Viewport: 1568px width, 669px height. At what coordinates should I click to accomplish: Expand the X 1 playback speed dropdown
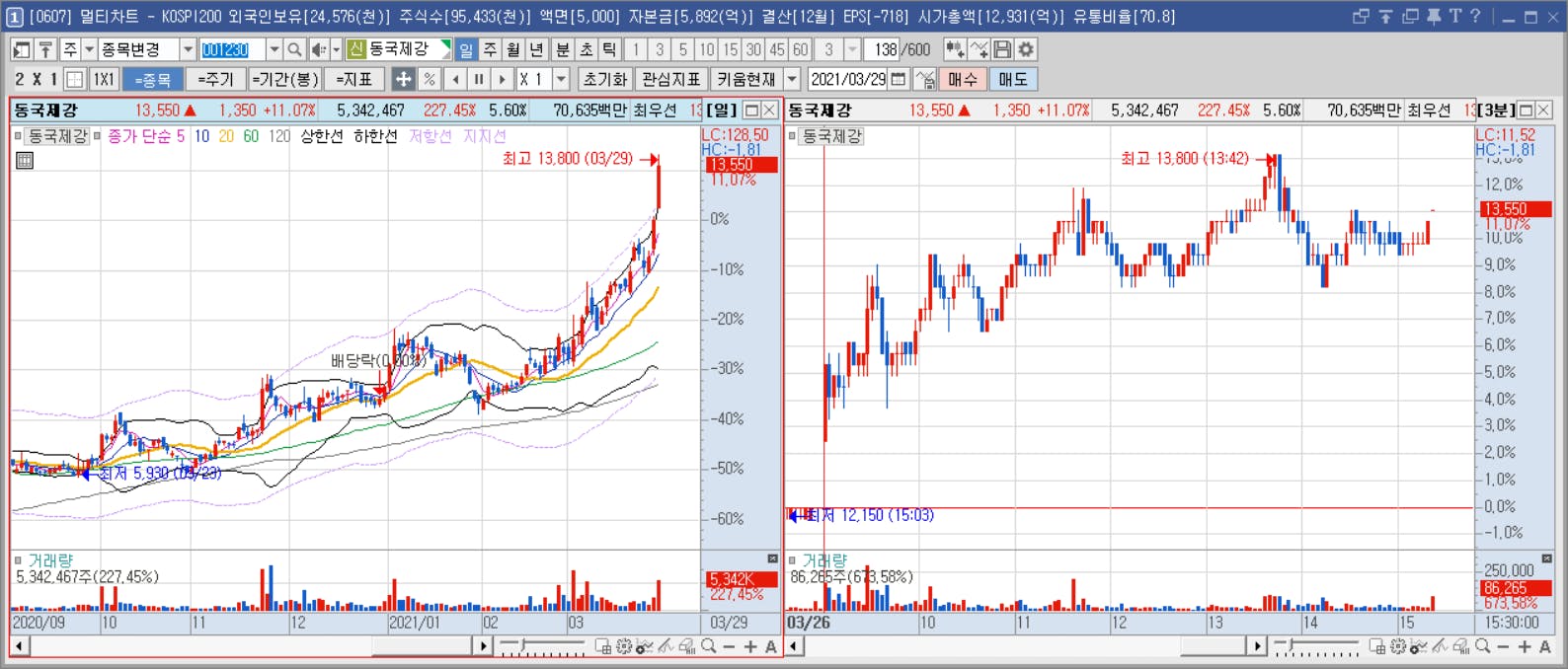tap(561, 79)
